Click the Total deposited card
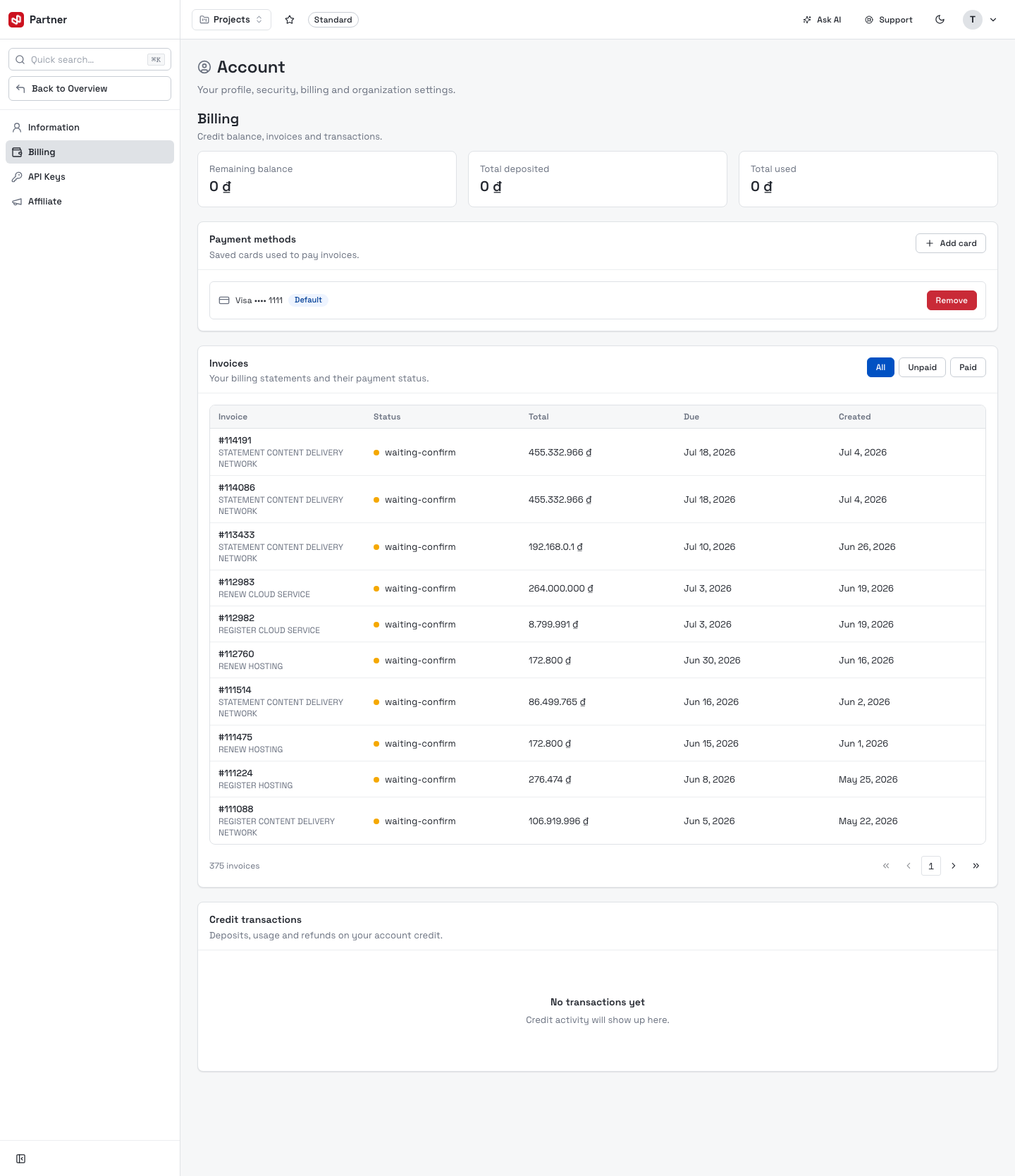This screenshot has height=1176, width=1015. 598,179
